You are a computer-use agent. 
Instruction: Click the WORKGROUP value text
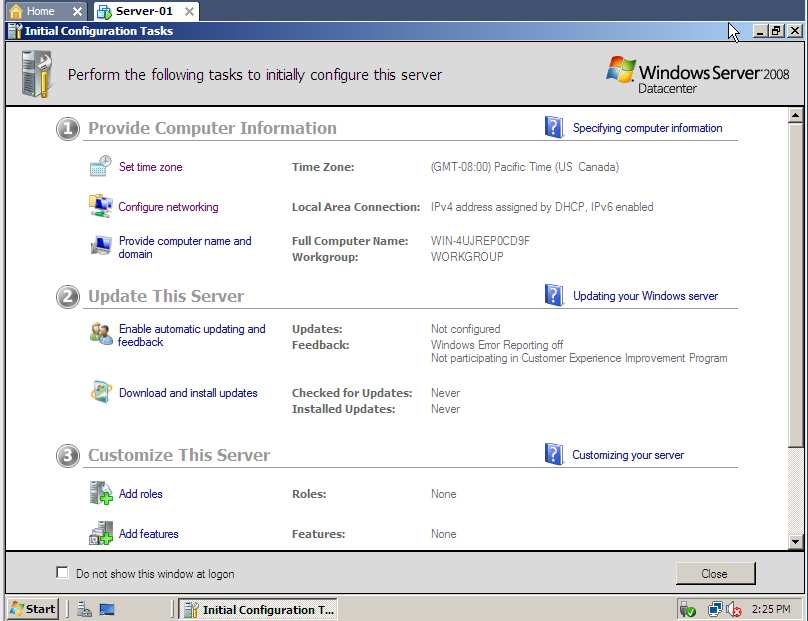[x=467, y=257]
